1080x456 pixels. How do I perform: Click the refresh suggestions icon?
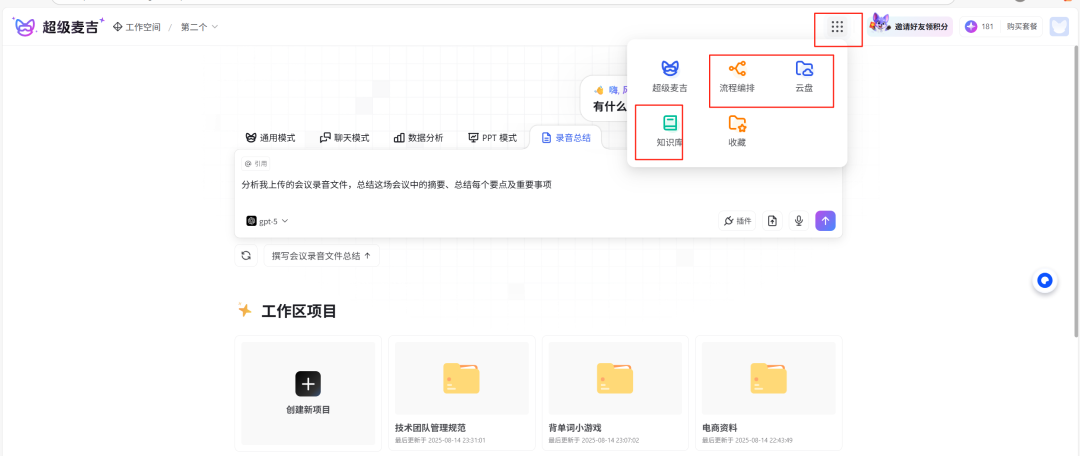pyautogui.click(x=246, y=256)
